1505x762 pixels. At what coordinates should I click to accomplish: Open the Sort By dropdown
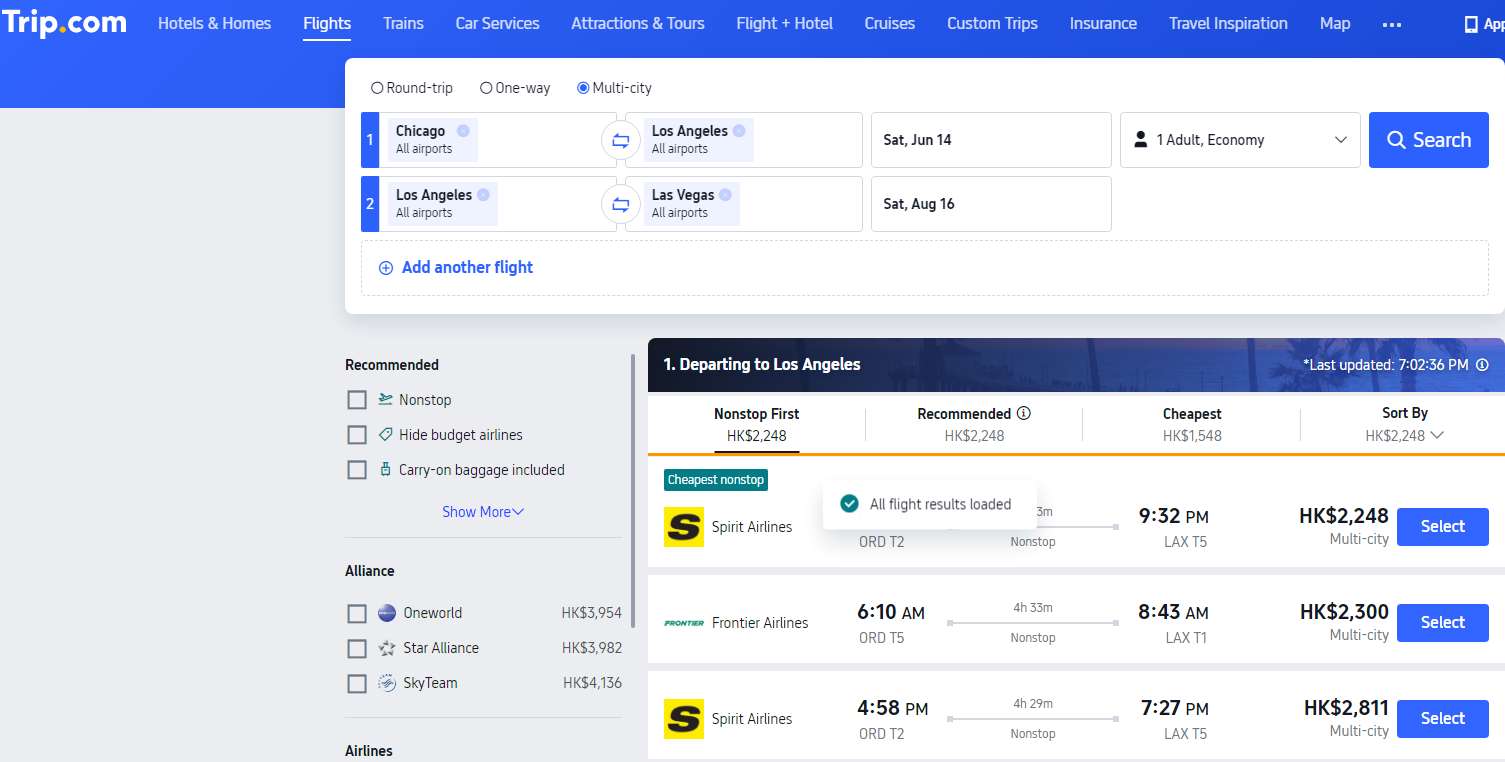click(1404, 424)
